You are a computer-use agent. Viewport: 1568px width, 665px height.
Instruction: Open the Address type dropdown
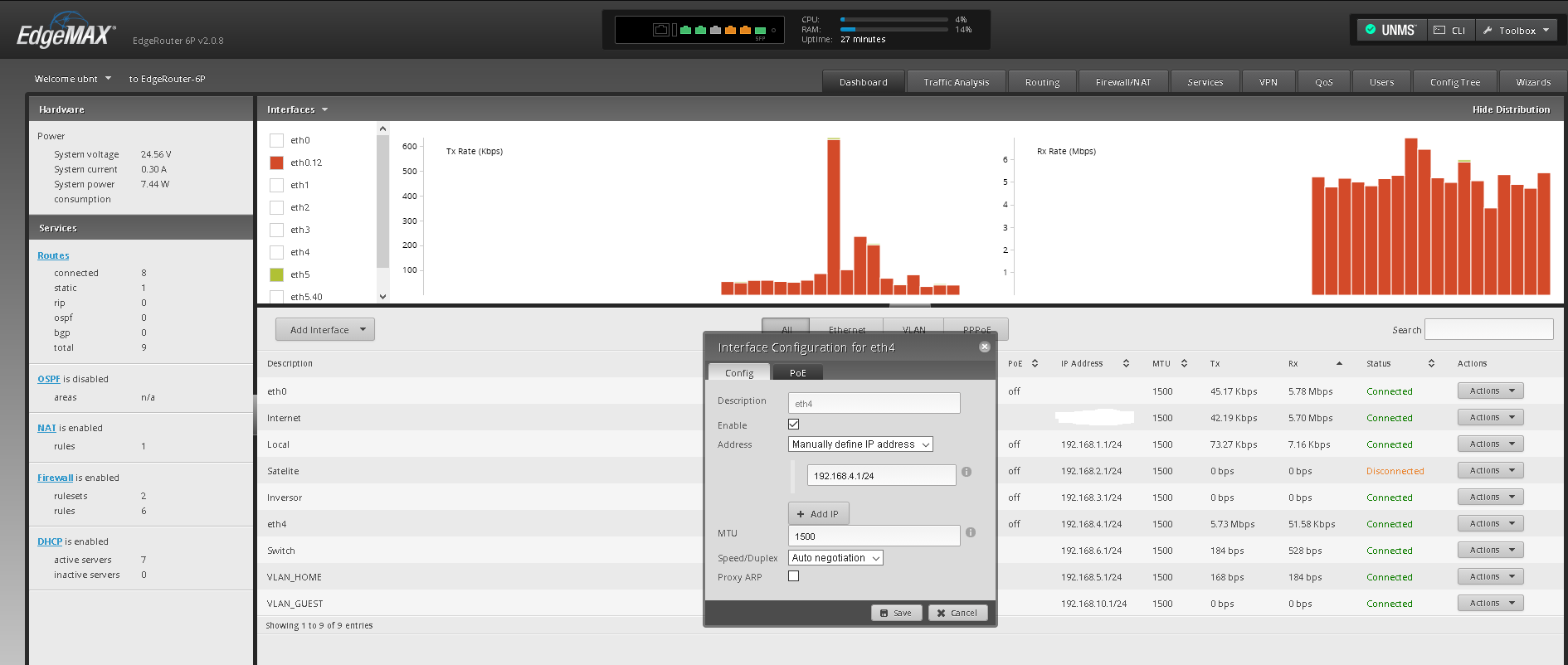point(860,444)
